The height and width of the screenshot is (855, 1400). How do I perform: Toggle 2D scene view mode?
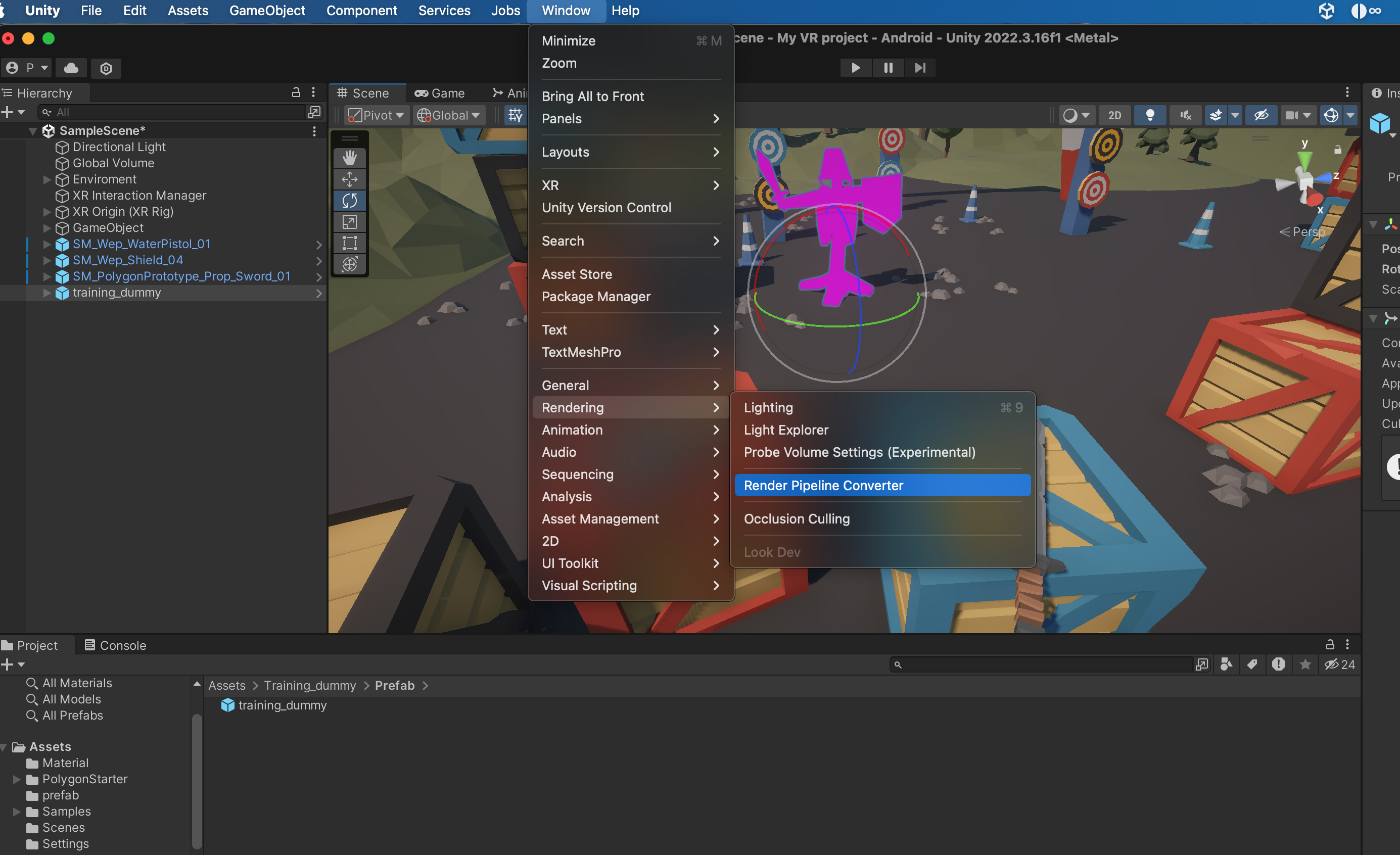click(x=1114, y=115)
